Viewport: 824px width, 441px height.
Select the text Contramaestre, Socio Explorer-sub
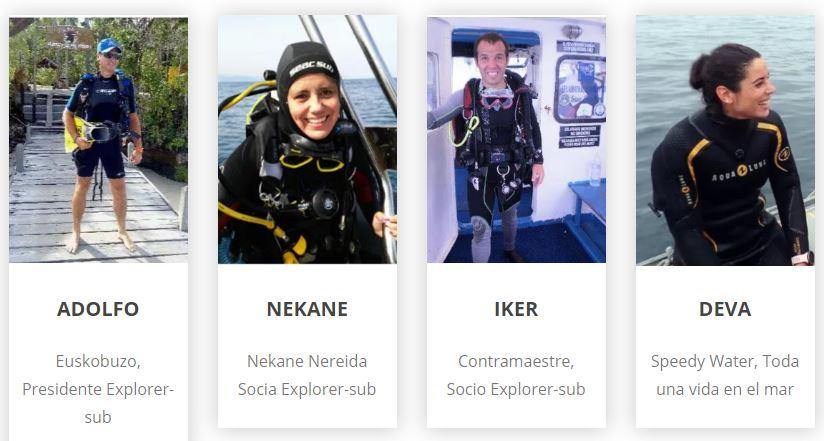coord(516,375)
